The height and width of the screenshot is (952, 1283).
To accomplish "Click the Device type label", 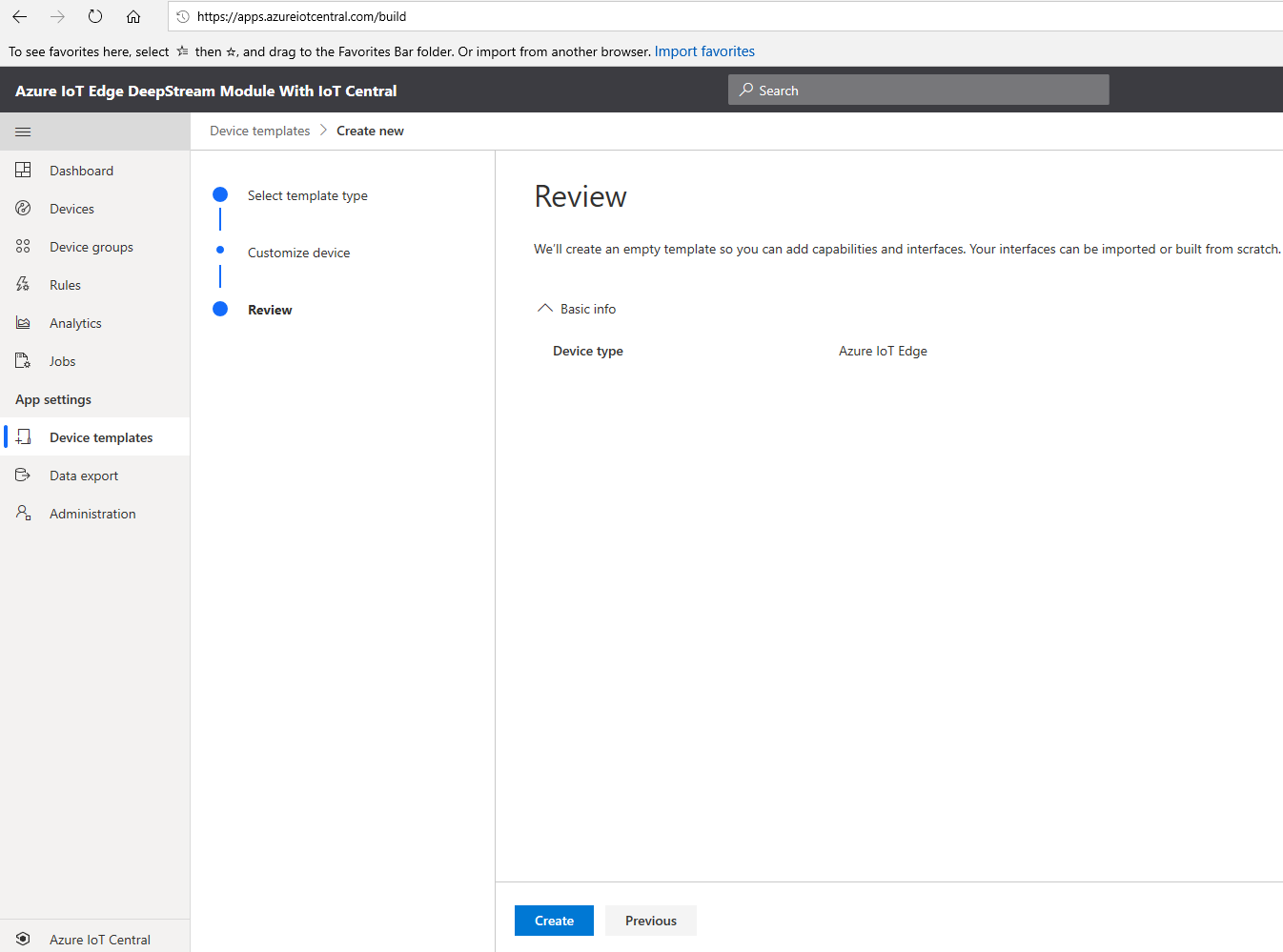I will pos(588,351).
